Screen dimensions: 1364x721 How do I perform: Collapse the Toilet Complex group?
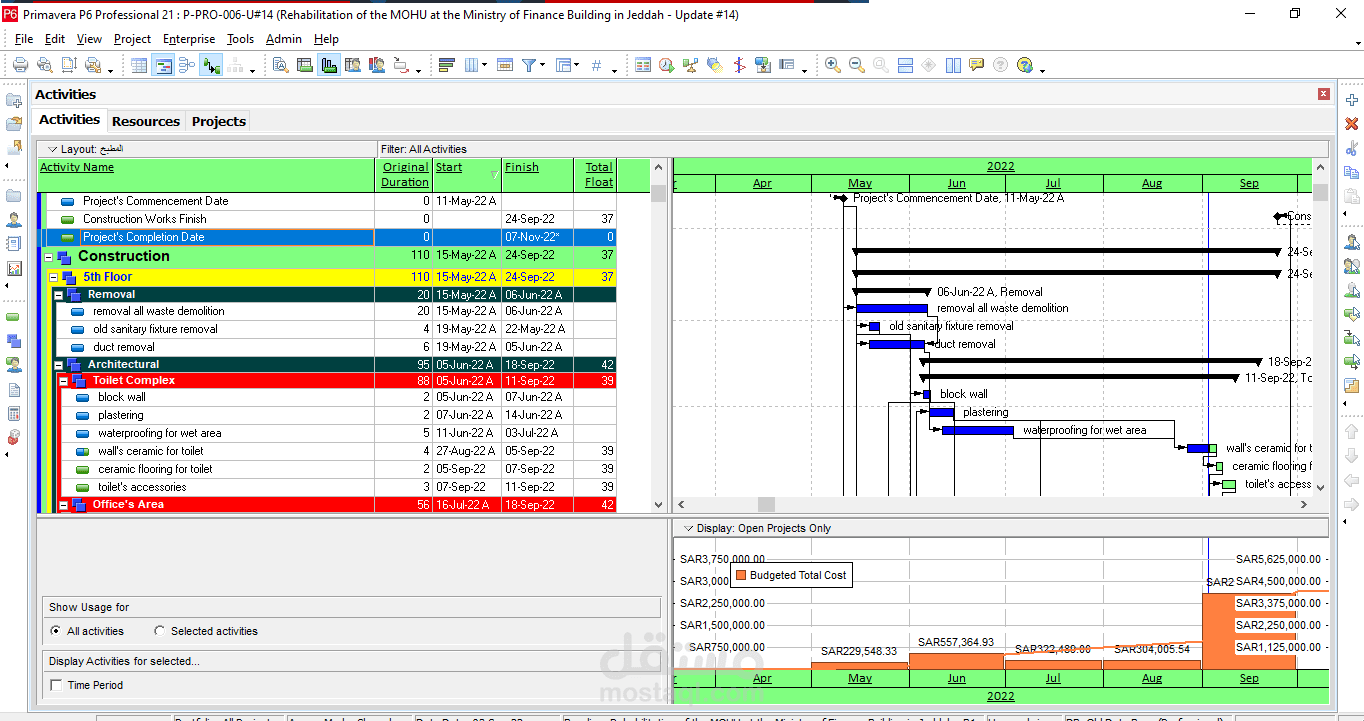pos(64,381)
